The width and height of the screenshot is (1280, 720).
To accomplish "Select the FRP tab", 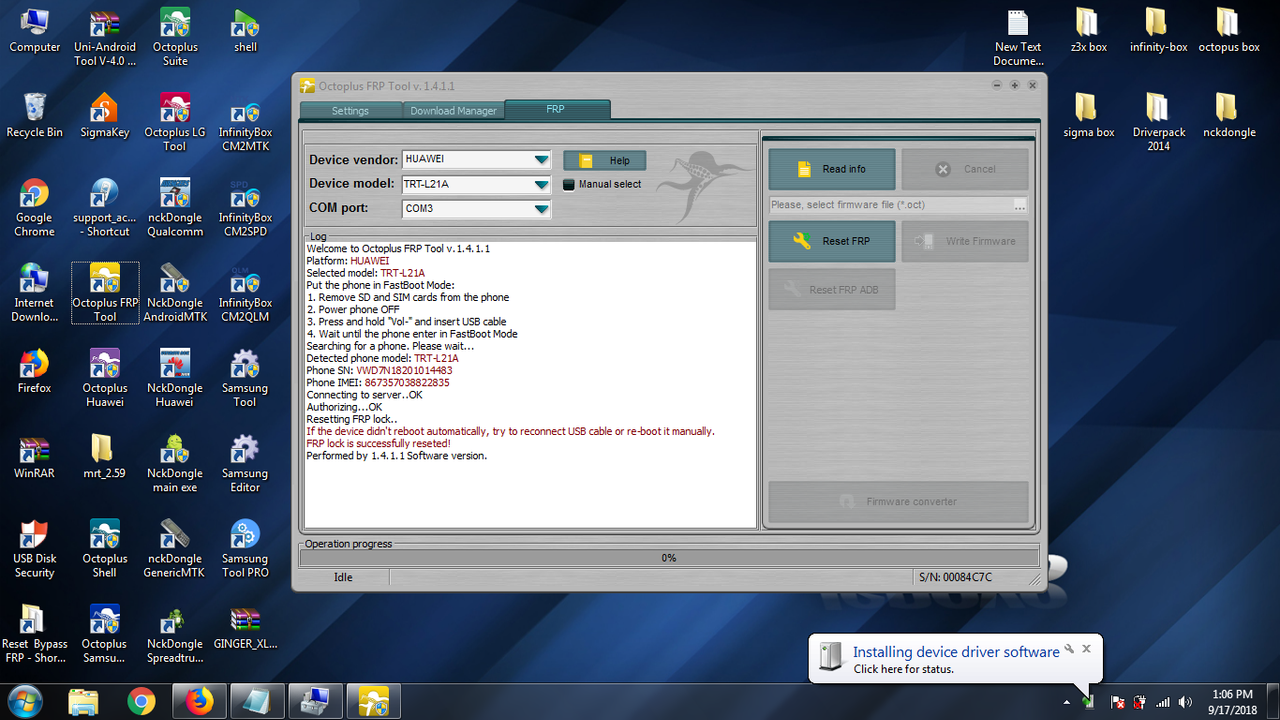I will point(556,110).
